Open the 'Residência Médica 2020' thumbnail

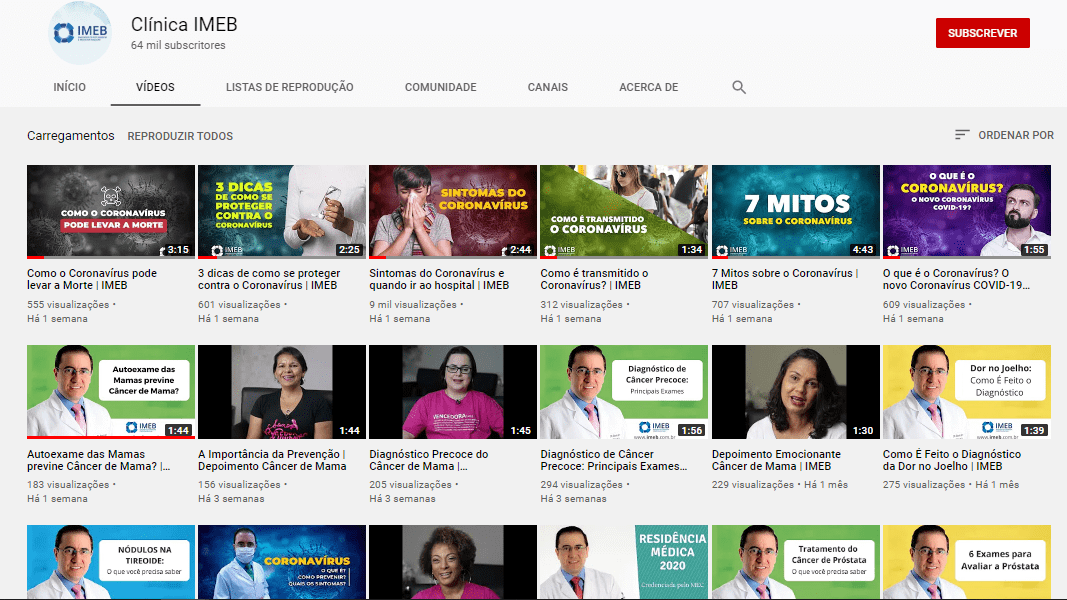[624, 562]
